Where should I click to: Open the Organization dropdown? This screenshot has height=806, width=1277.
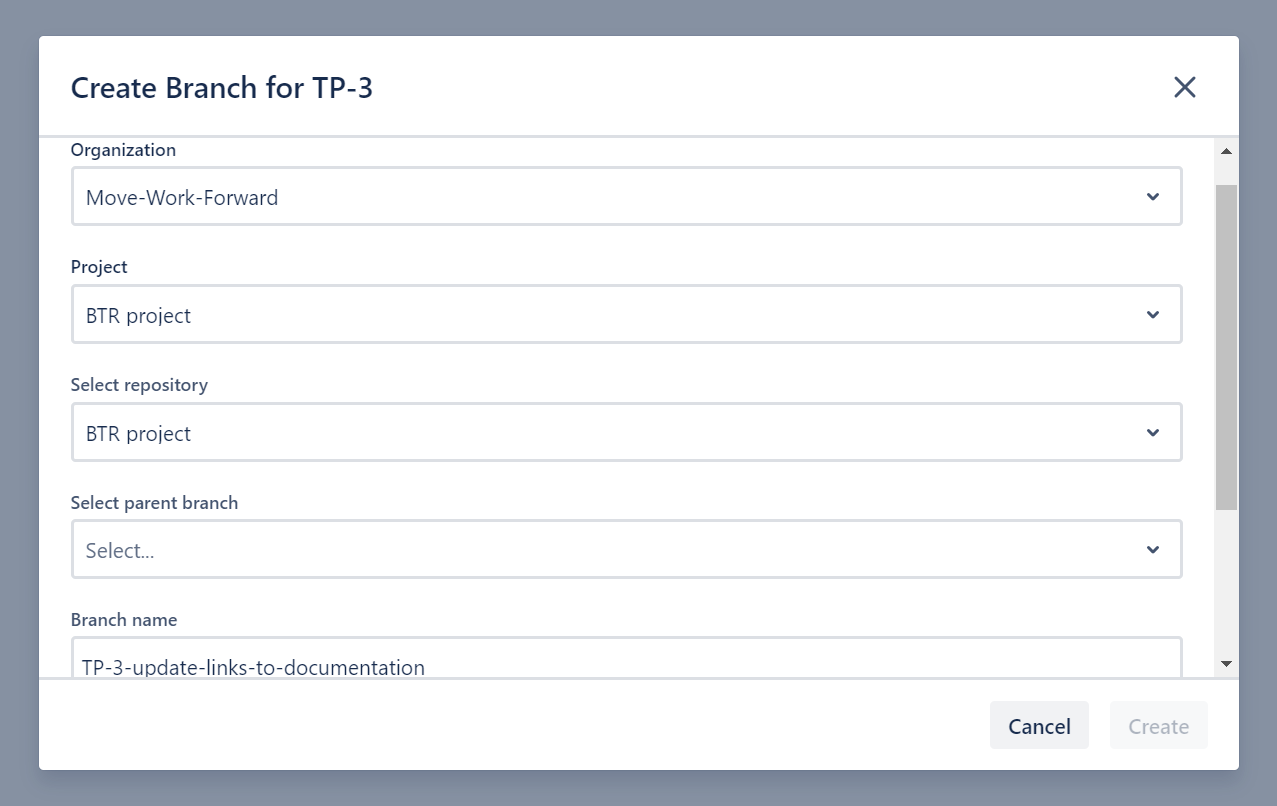tap(625, 196)
